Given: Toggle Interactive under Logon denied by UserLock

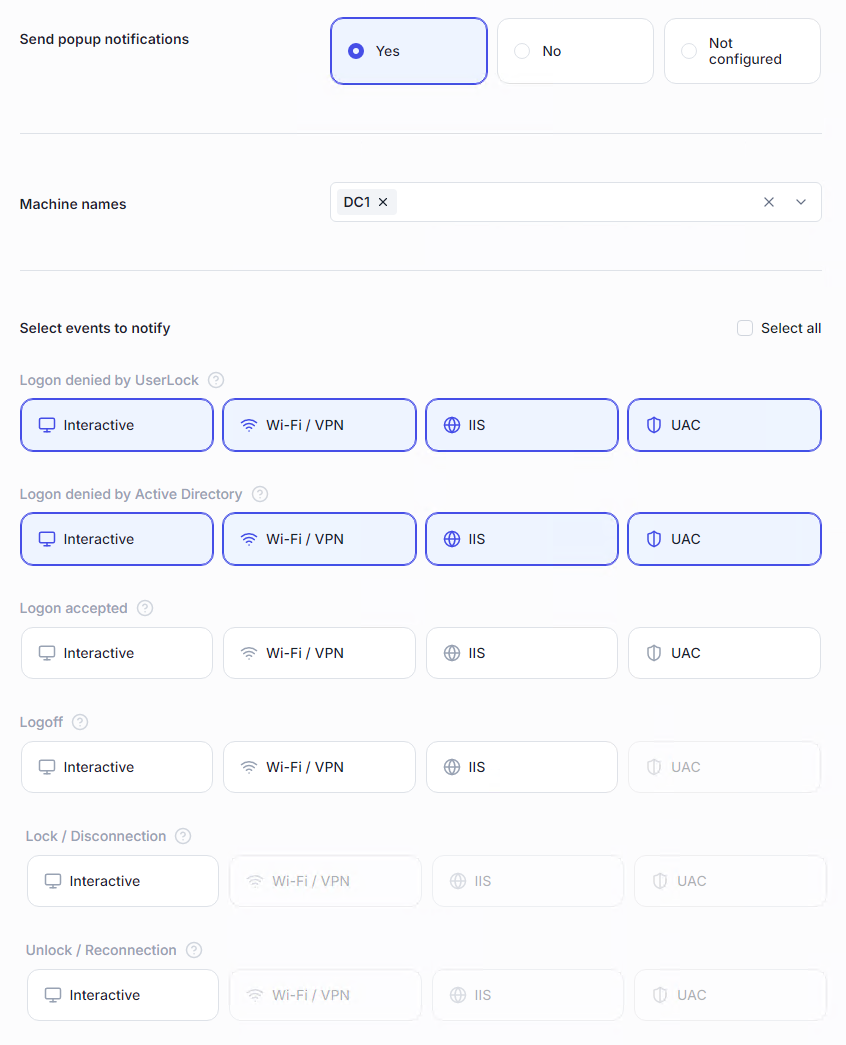Looking at the screenshot, I should point(117,425).
